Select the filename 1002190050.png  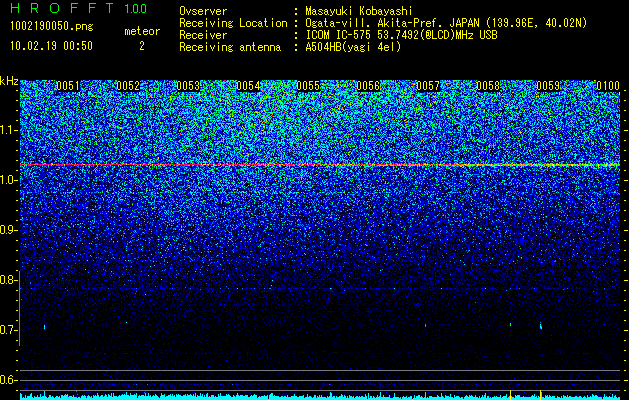51,27
